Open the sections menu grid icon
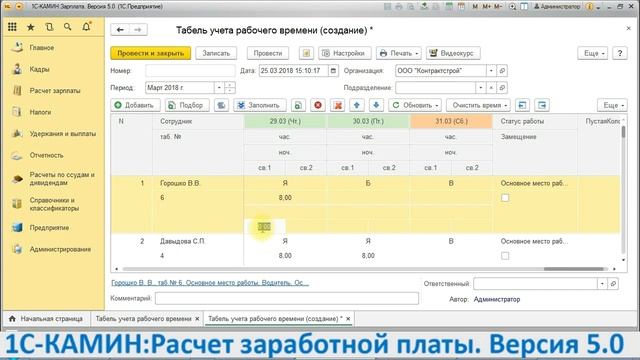The width and height of the screenshot is (640, 360). (12, 27)
